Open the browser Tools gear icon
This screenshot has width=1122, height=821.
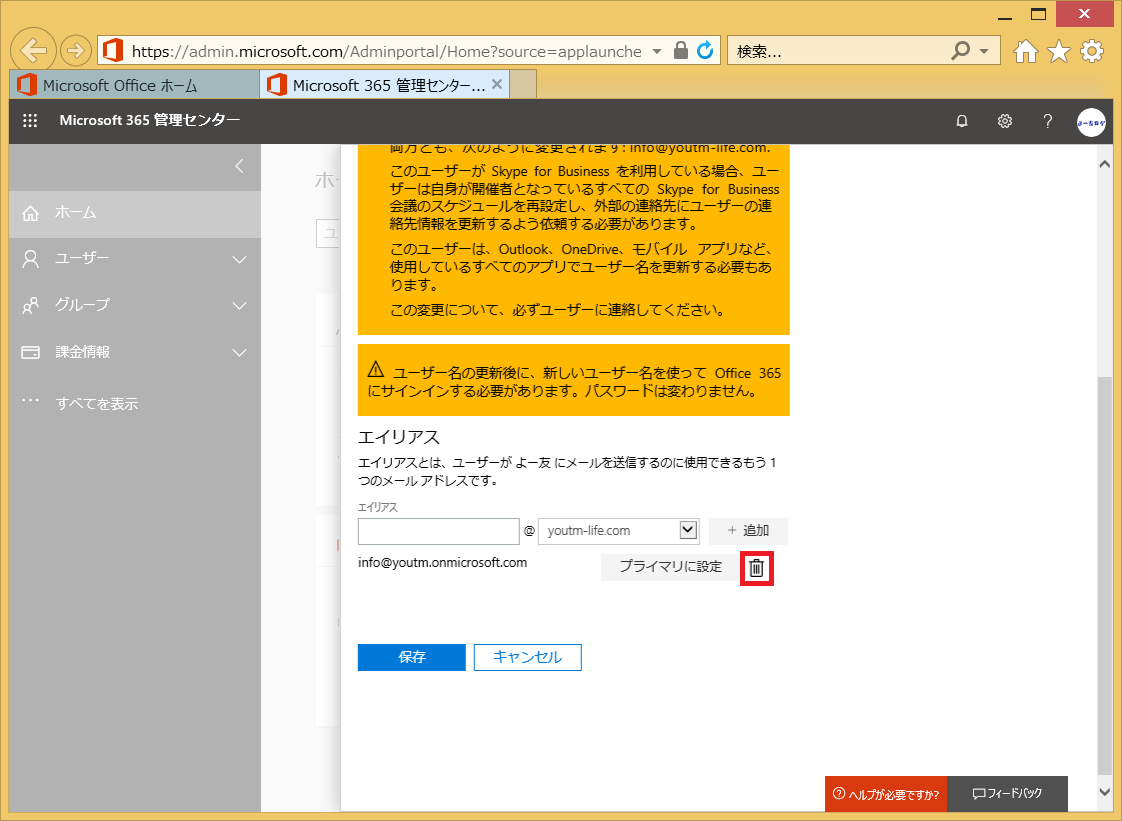point(1091,51)
